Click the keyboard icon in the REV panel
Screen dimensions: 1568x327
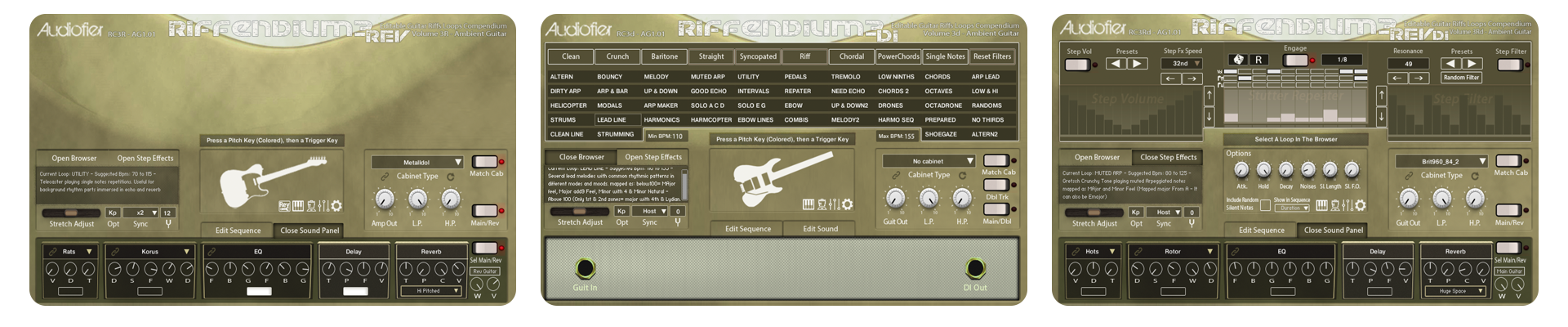pyautogui.click(x=298, y=206)
